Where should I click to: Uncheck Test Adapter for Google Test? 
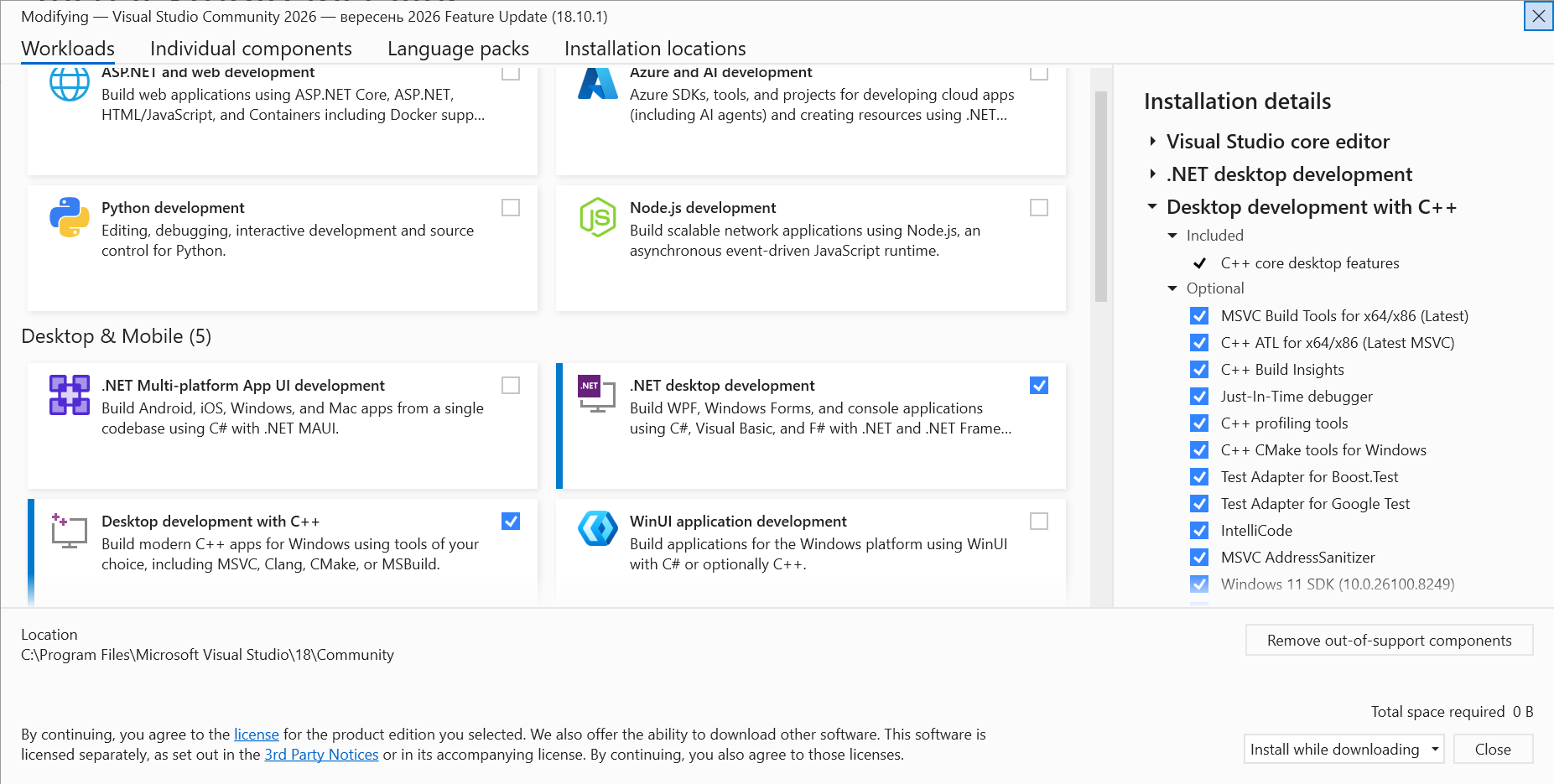(x=1200, y=504)
